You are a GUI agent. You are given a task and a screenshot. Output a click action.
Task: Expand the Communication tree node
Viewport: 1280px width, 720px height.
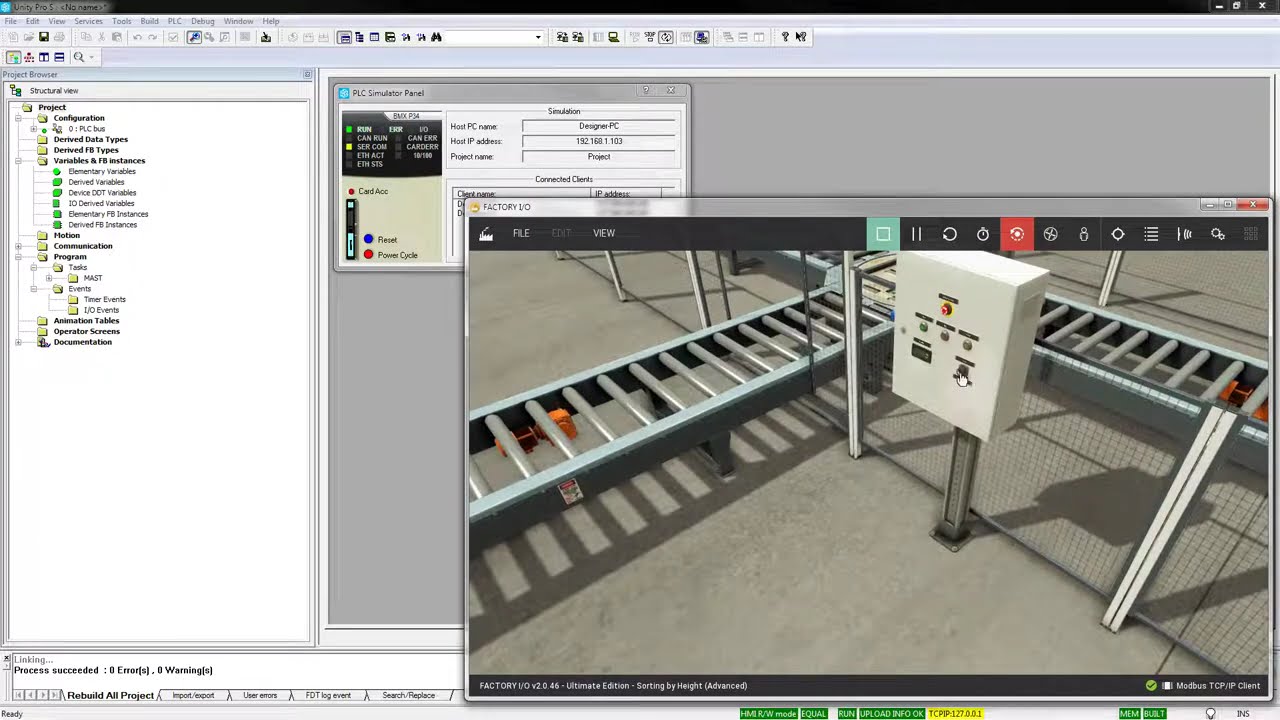(18, 246)
